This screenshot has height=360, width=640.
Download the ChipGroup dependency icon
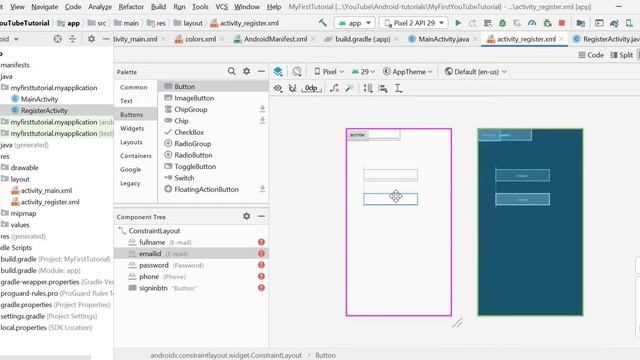[262, 109]
